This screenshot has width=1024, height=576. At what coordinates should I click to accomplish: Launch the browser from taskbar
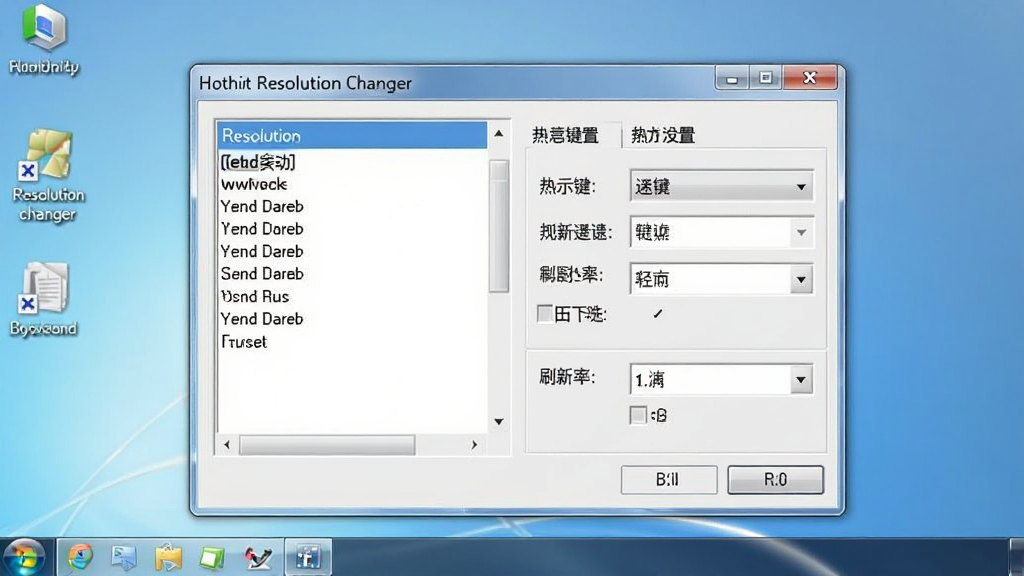click(x=80, y=557)
